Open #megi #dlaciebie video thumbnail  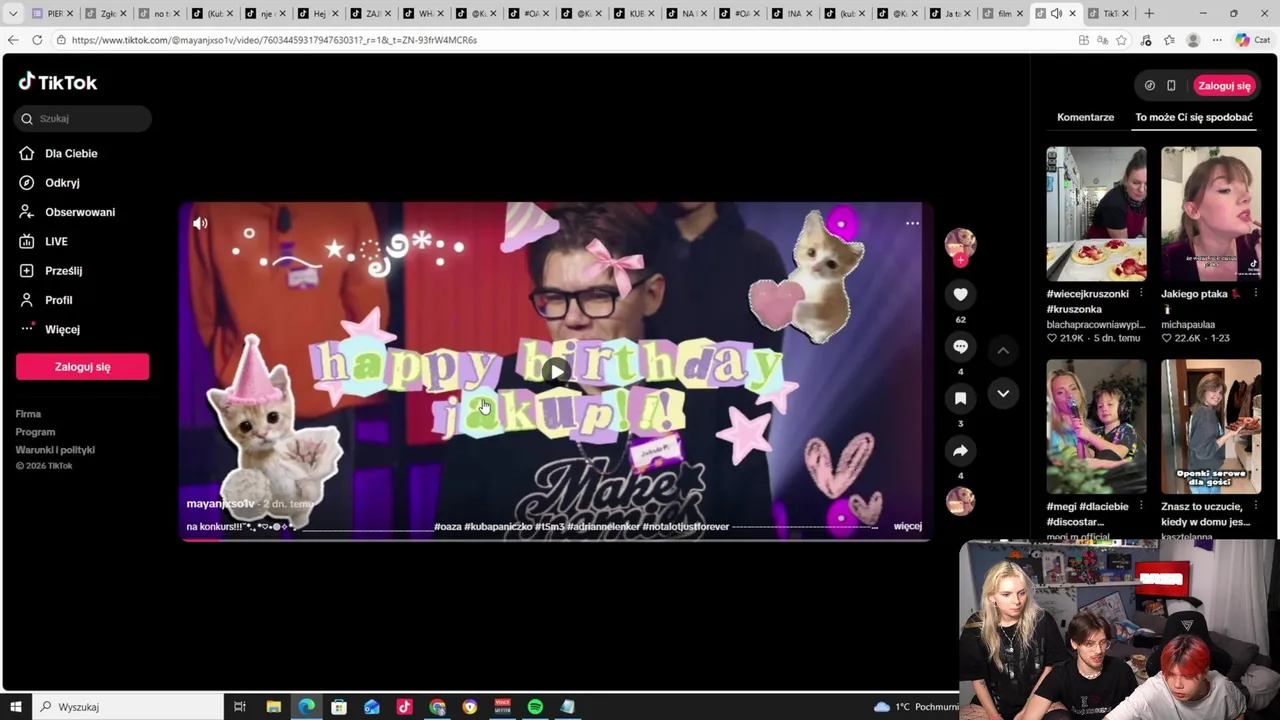coord(1096,427)
